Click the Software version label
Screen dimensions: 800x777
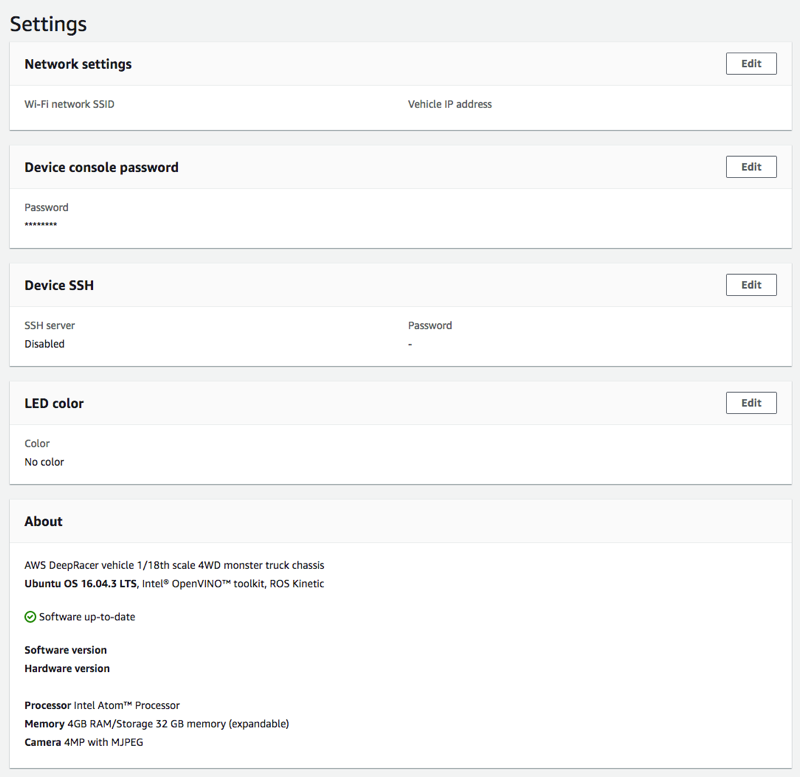65,650
